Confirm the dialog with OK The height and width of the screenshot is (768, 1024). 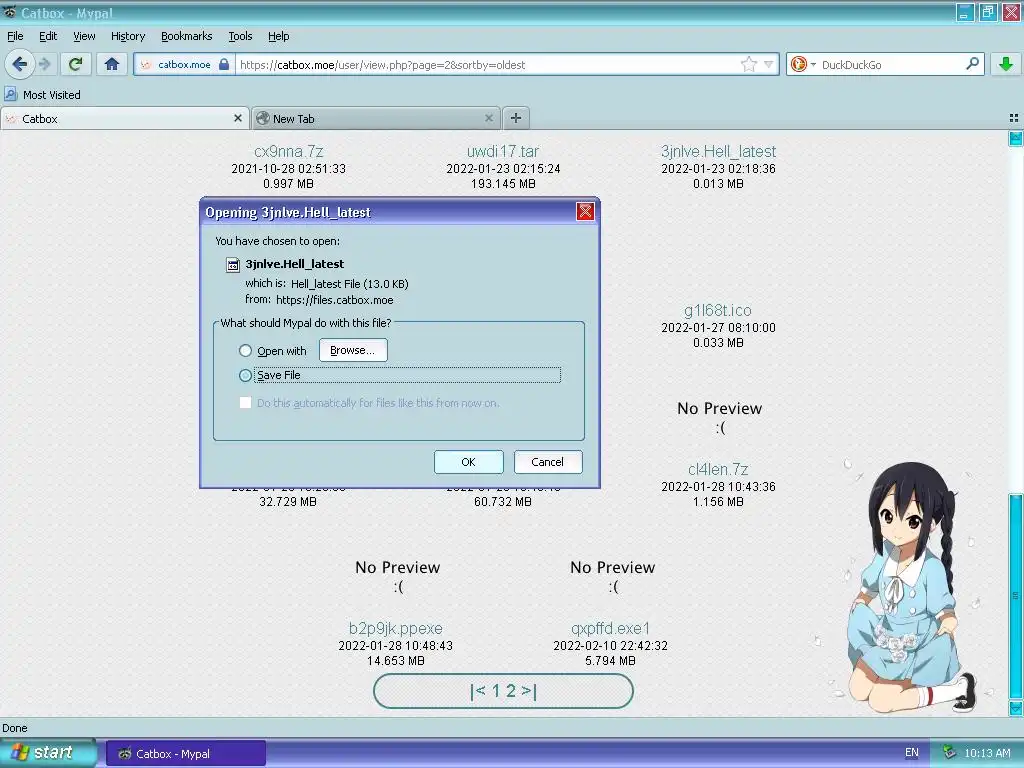point(468,462)
